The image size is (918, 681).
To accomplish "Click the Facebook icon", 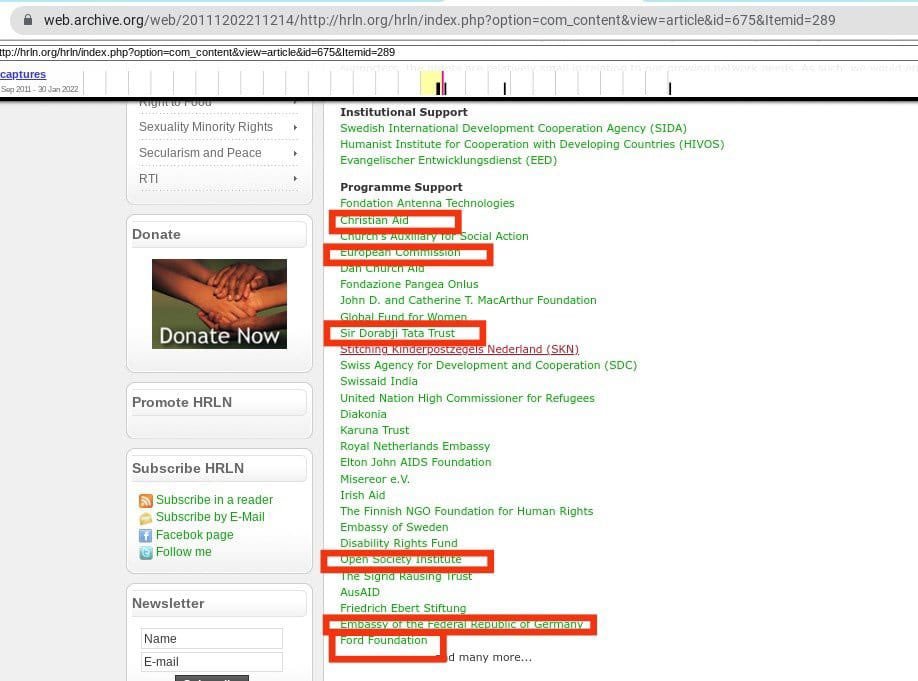I will (x=146, y=535).
